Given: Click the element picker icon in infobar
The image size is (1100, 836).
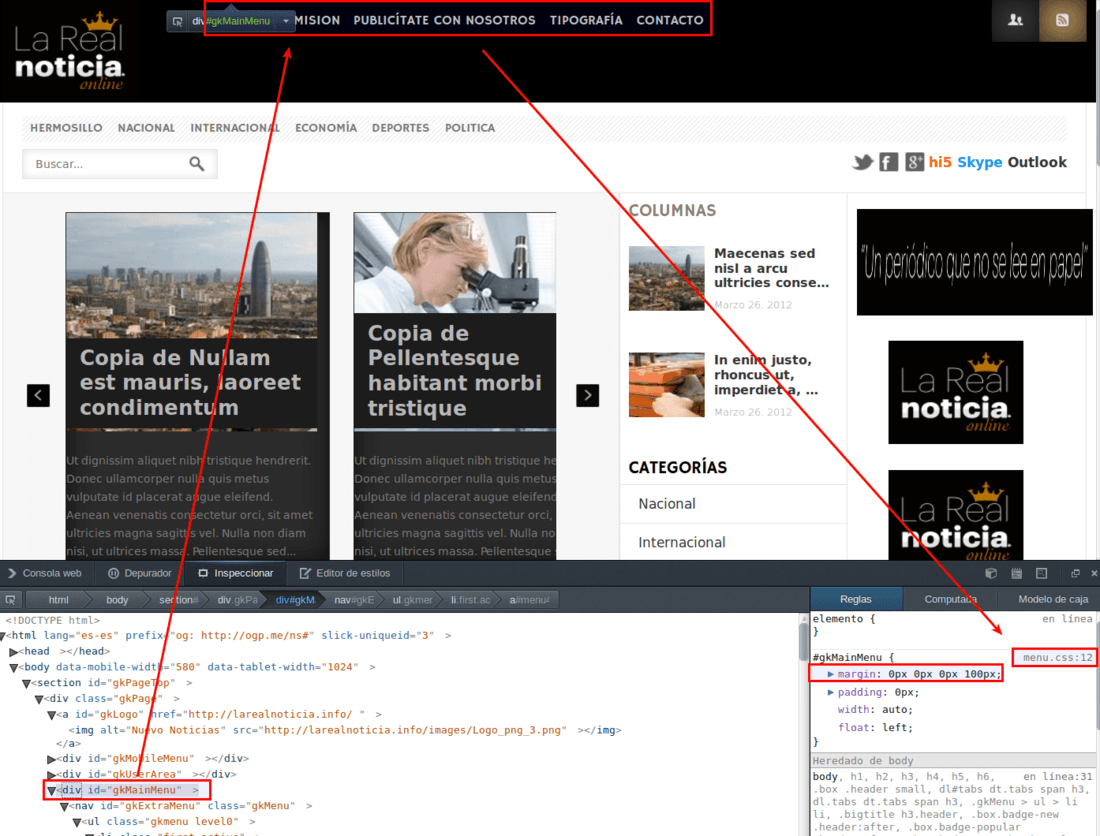Looking at the screenshot, I should [x=177, y=21].
